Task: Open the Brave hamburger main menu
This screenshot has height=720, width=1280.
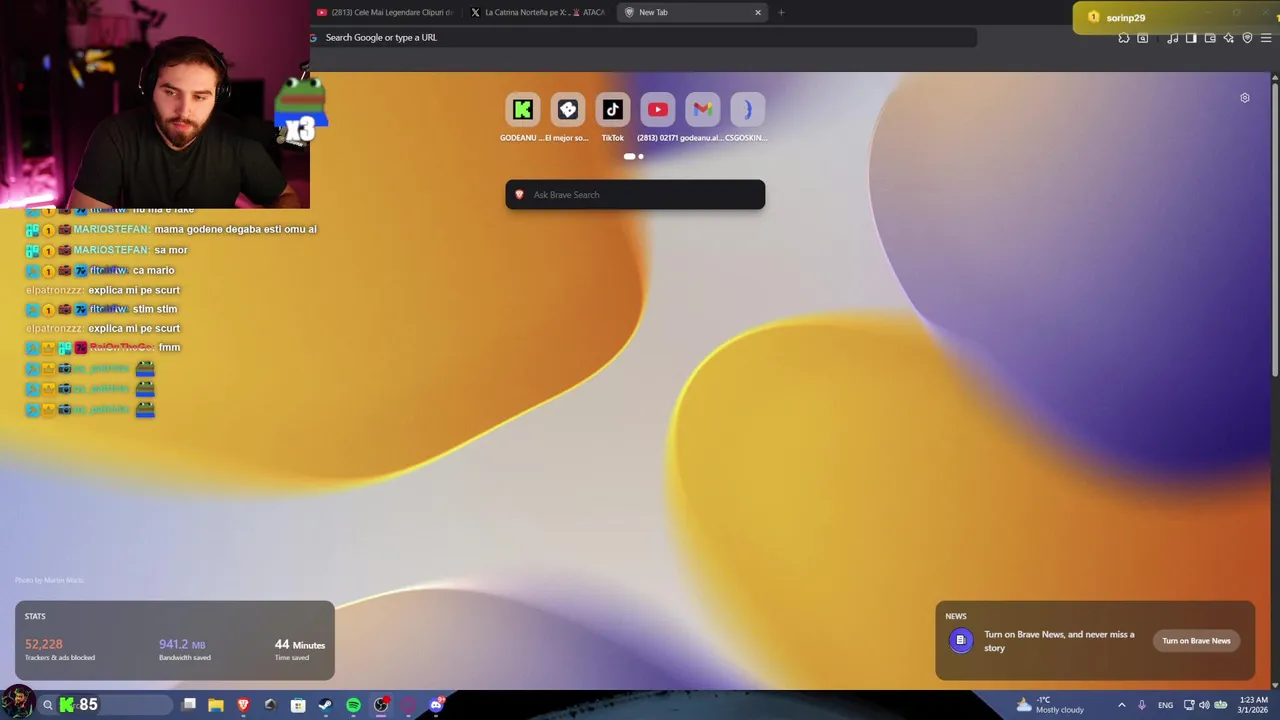Action: [1266, 38]
